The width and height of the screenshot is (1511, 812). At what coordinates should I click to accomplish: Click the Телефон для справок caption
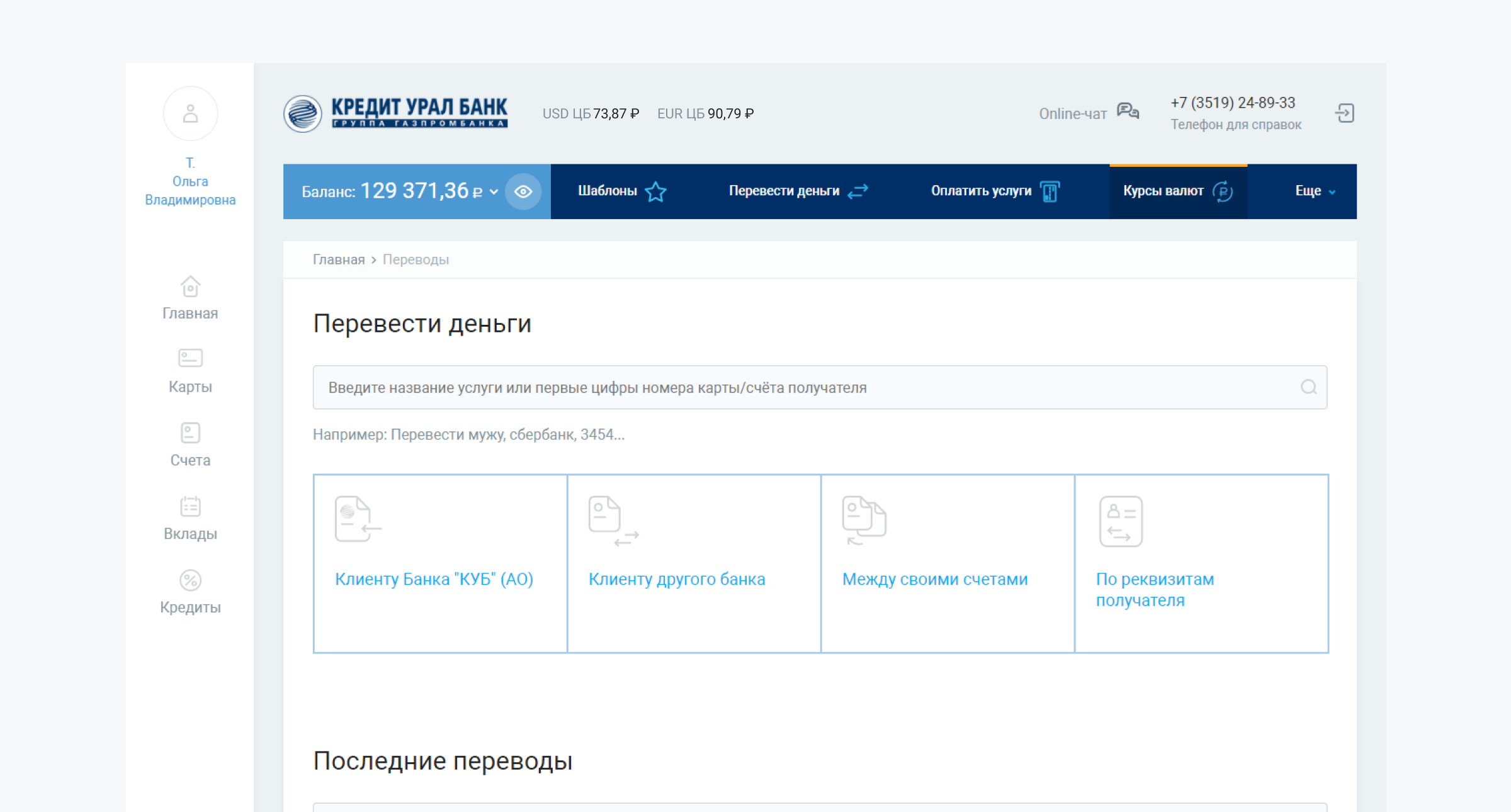coord(1236,125)
